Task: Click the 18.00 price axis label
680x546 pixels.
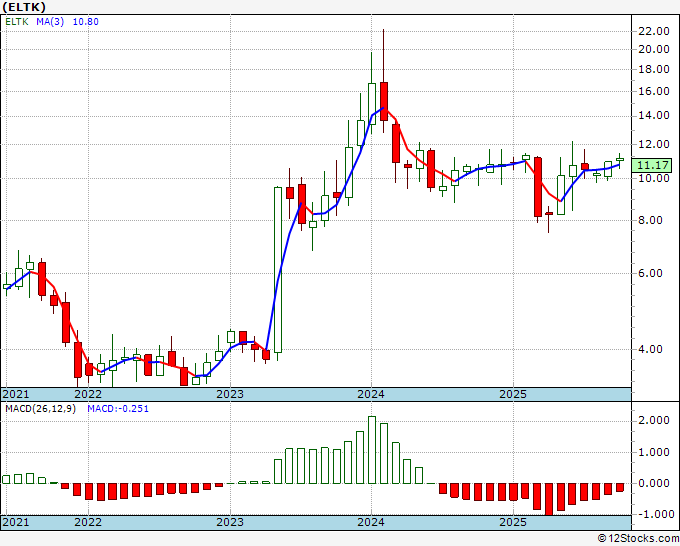Action: click(x=654, y=69)
